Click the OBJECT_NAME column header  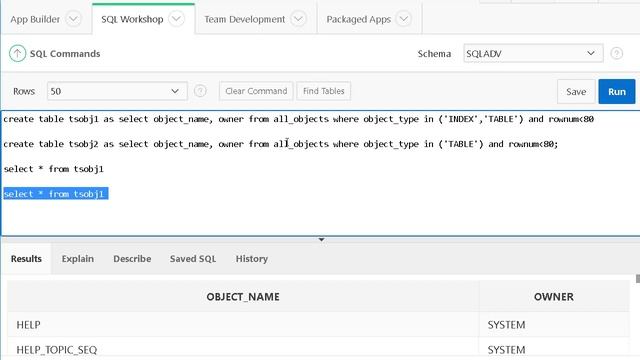pyautogui.click(x=243, y=297)
